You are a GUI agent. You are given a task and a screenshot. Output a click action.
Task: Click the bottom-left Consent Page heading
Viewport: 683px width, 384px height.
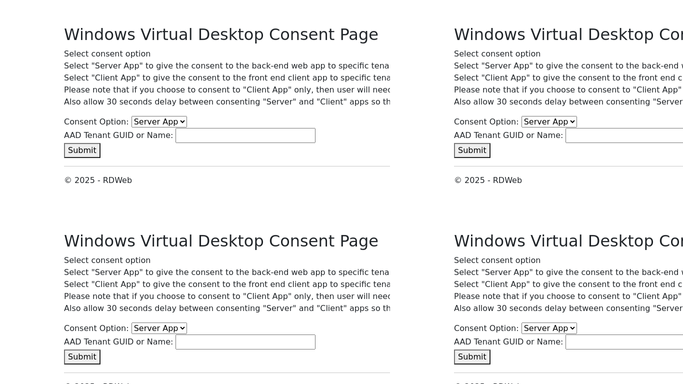[221, 241]
